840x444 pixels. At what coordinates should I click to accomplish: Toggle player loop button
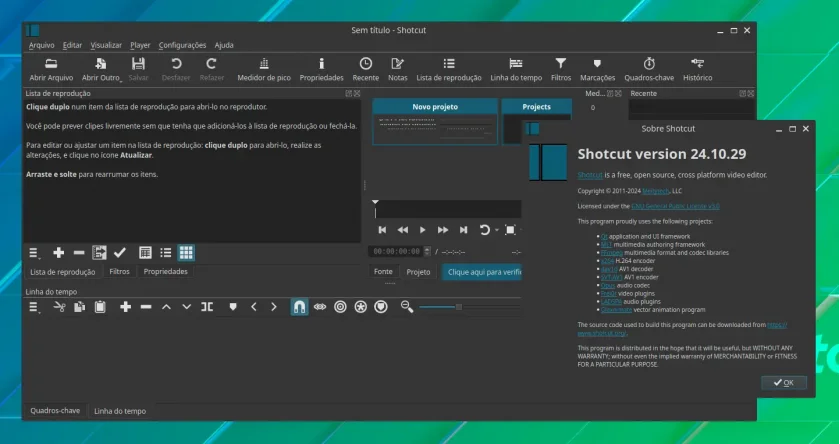pos(484,230)
